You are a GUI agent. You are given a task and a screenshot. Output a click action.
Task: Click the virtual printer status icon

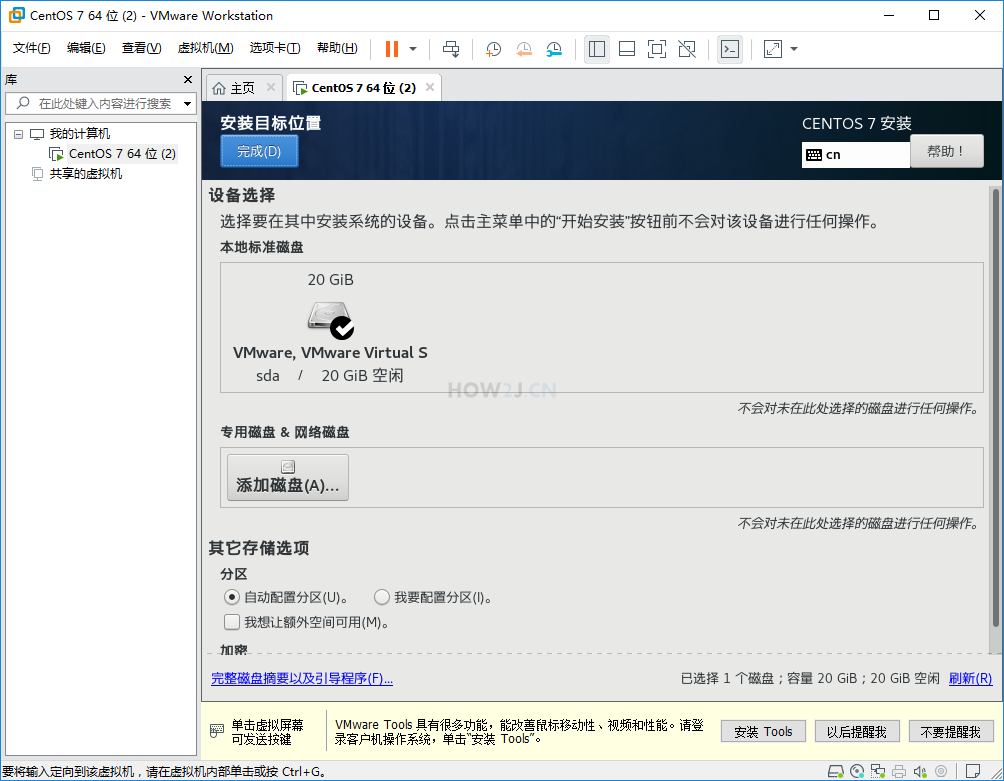[900, 771]
